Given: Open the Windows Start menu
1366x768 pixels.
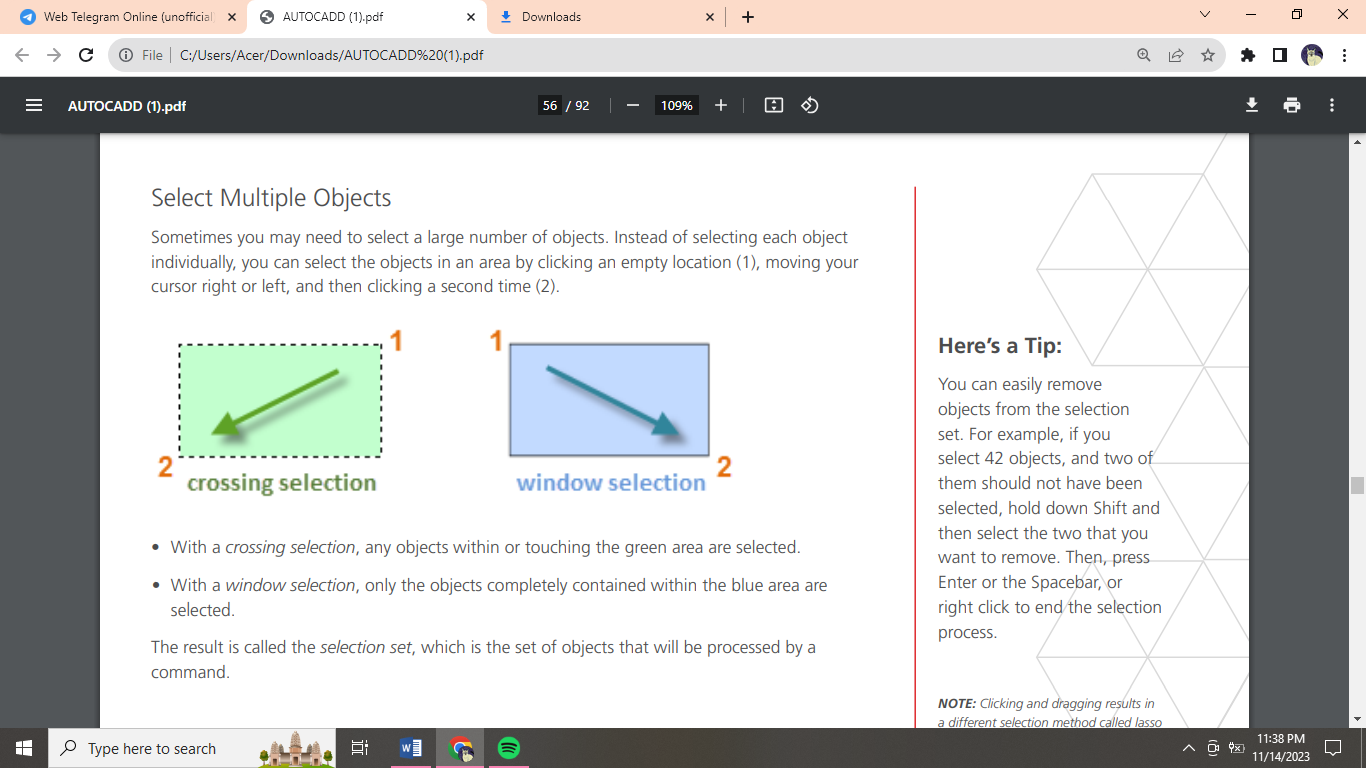Looking at the screenshot, I should point(24,748).
